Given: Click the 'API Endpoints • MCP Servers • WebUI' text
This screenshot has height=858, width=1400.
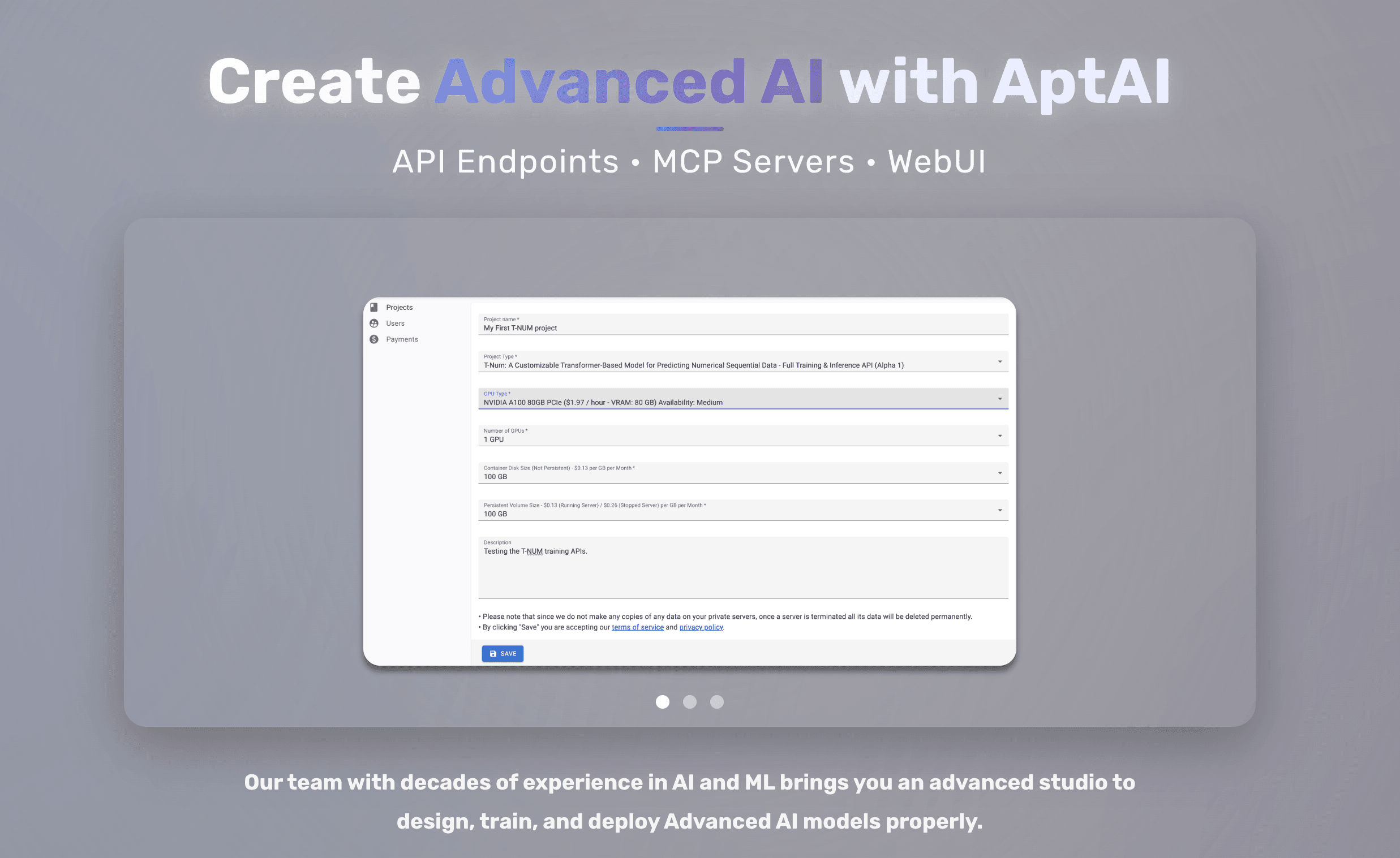Looking at the screenshot, I should pos(689,162).
